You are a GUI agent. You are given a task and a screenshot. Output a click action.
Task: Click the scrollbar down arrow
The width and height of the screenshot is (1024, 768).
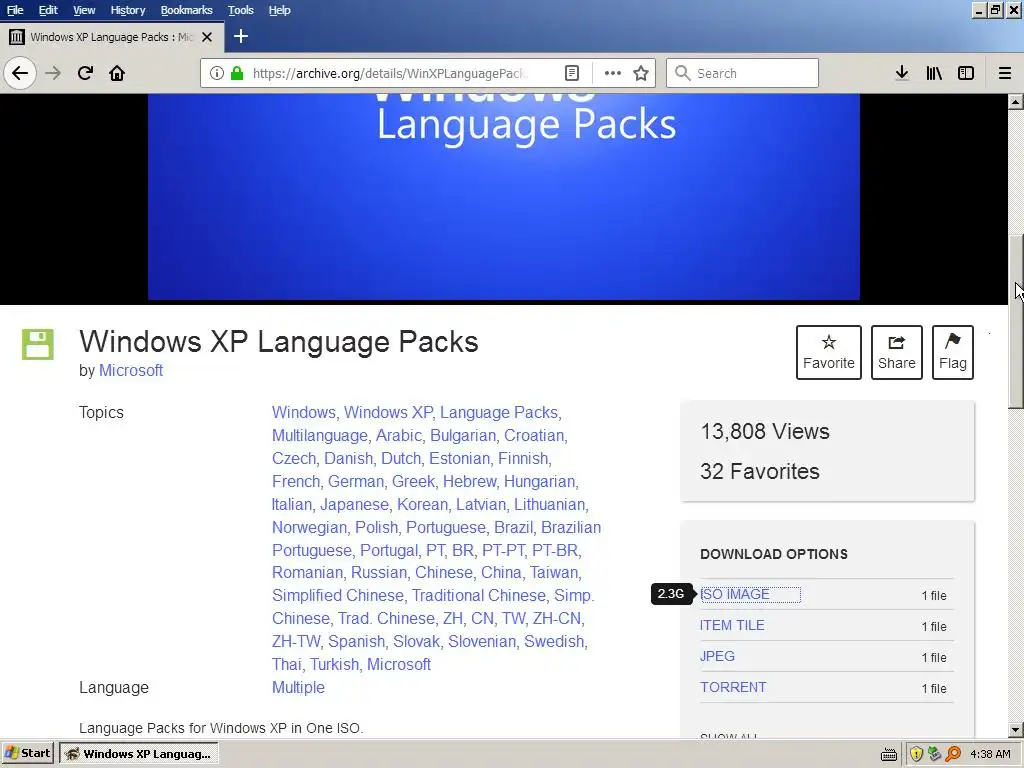(1016, 729)
